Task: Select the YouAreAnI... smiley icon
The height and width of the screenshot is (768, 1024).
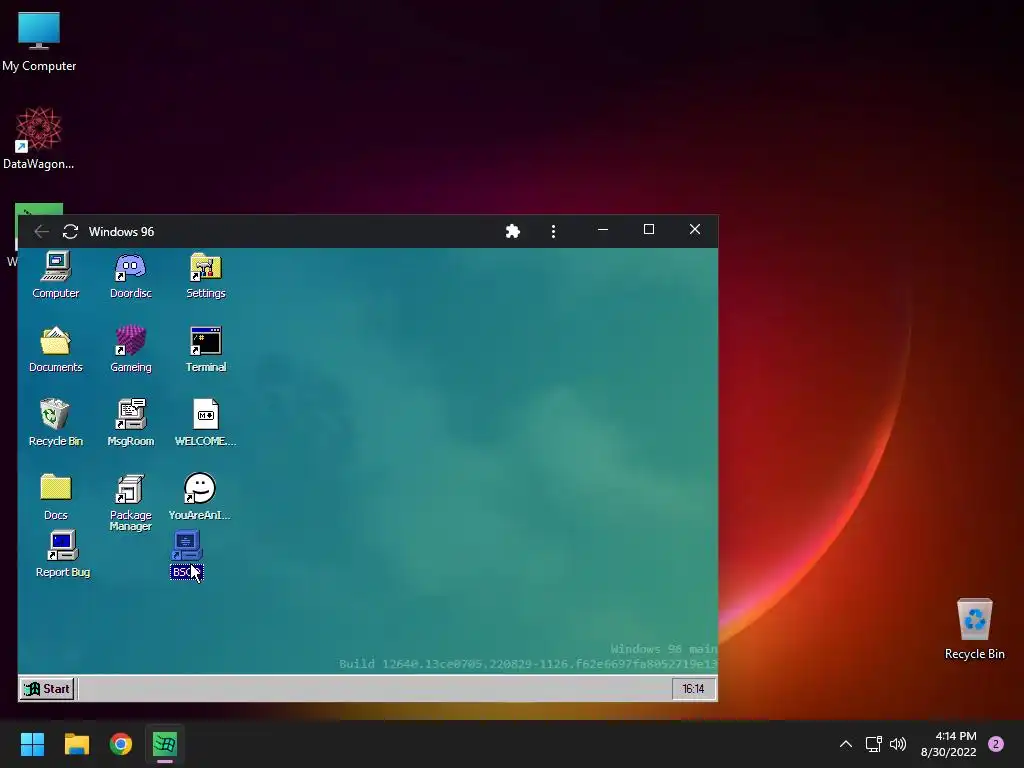Action: (199, 497)
